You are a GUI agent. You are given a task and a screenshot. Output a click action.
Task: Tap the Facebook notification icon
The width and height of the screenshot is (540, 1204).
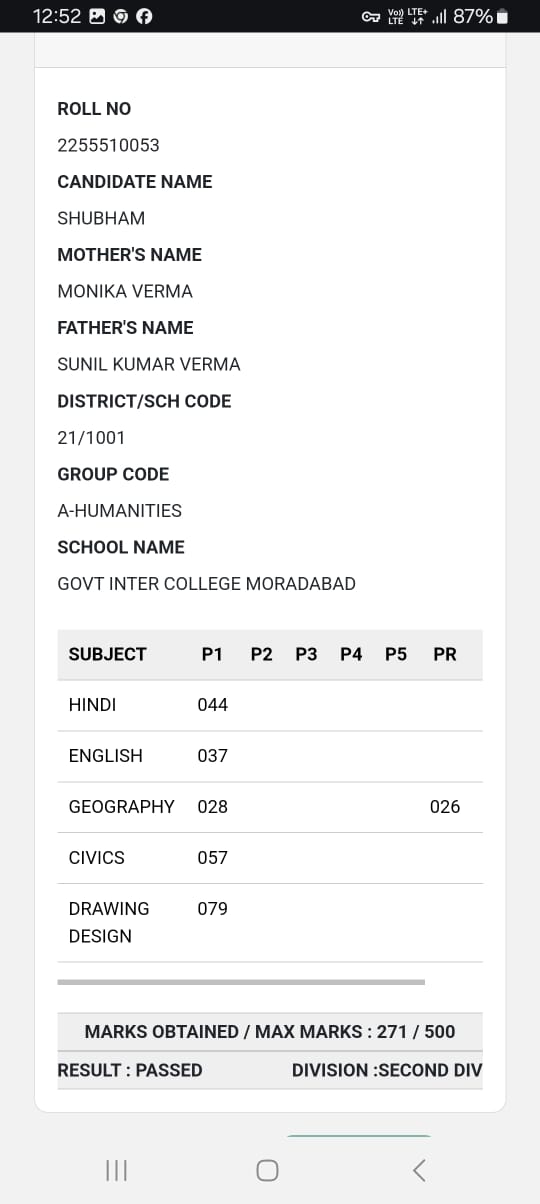[144, 16]
